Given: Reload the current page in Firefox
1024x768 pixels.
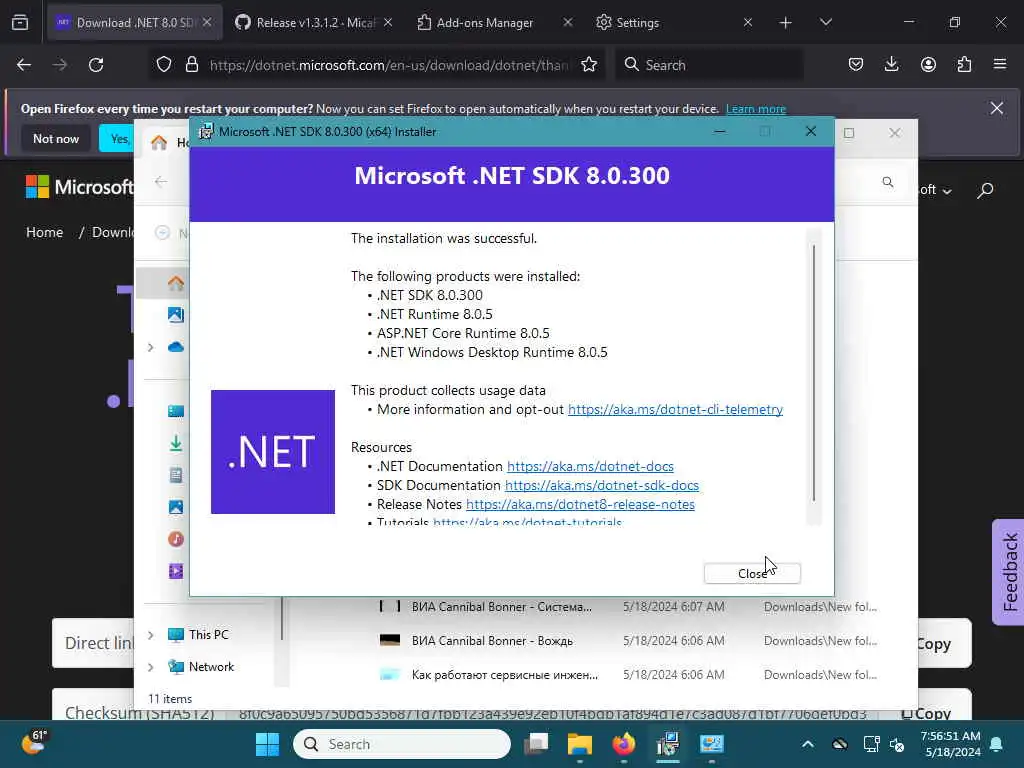Looking at the screenshot, I should [x=96, y=65].
